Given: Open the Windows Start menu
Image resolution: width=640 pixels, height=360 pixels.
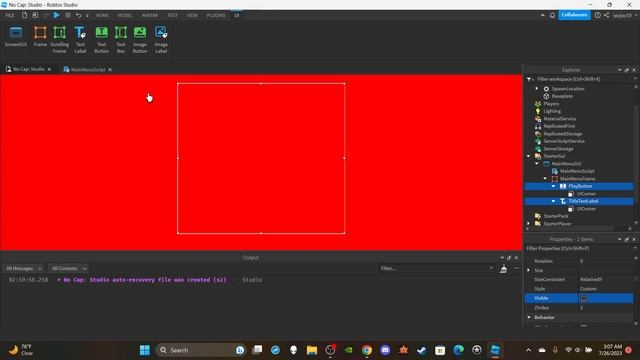Looking at the screenshot, I should click(144, 350).
